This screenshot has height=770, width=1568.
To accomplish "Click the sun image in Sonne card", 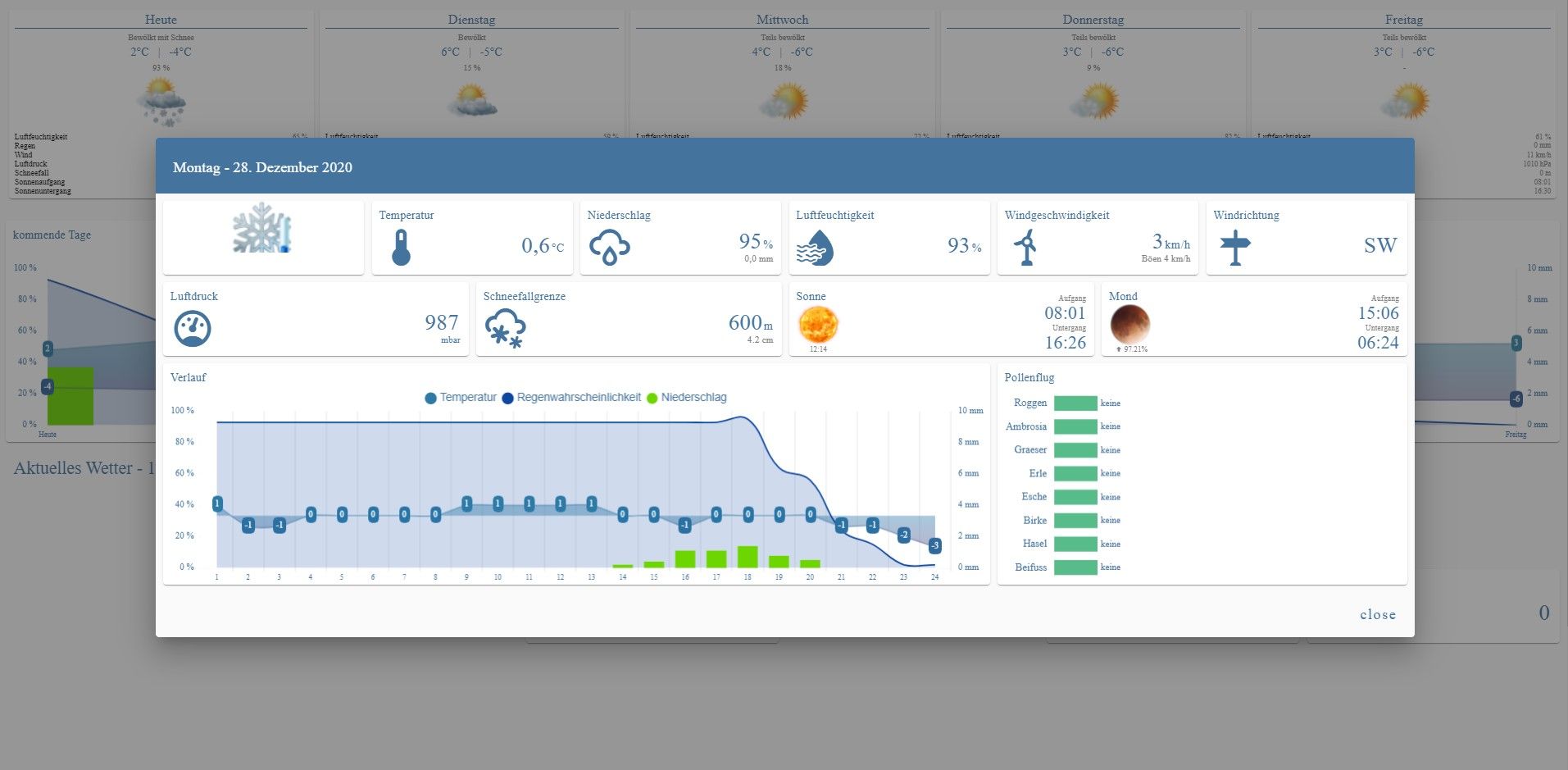I will tap(818, 324).
